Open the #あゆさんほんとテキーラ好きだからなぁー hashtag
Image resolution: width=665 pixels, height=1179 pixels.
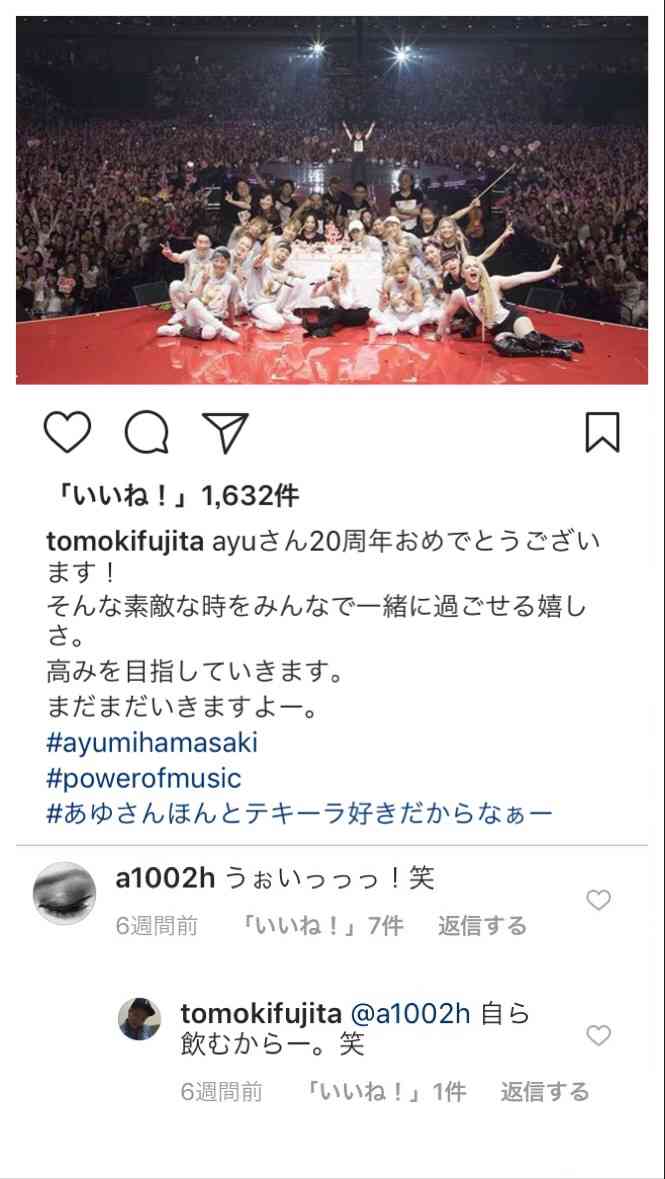coord(299,814)
